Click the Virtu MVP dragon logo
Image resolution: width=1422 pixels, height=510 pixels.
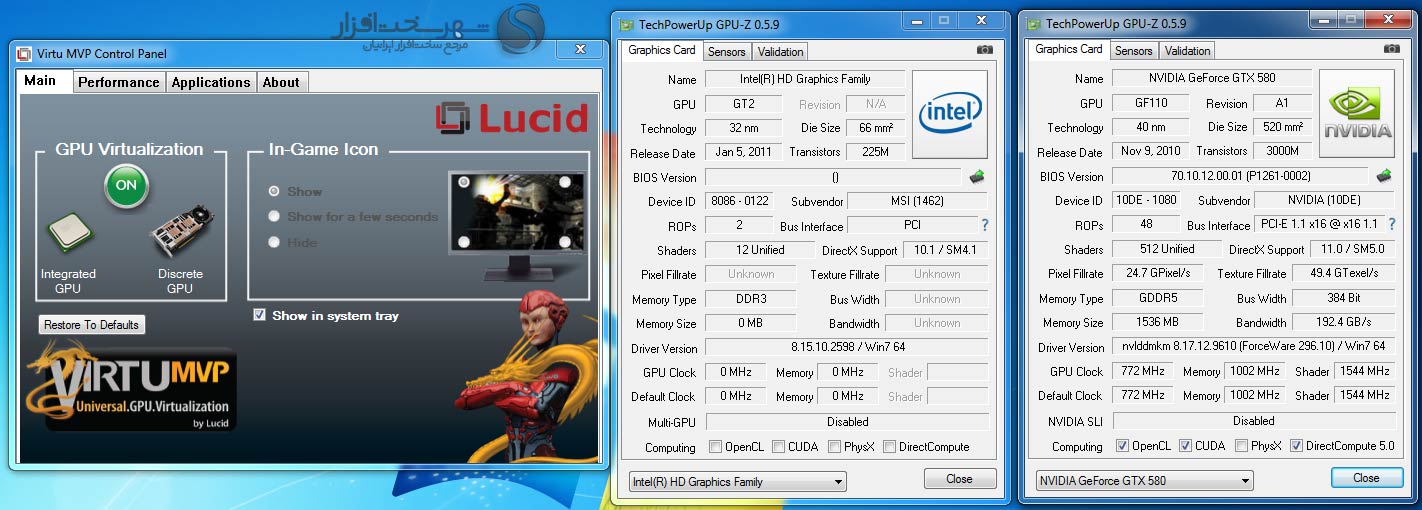click(x=132, y=388)
